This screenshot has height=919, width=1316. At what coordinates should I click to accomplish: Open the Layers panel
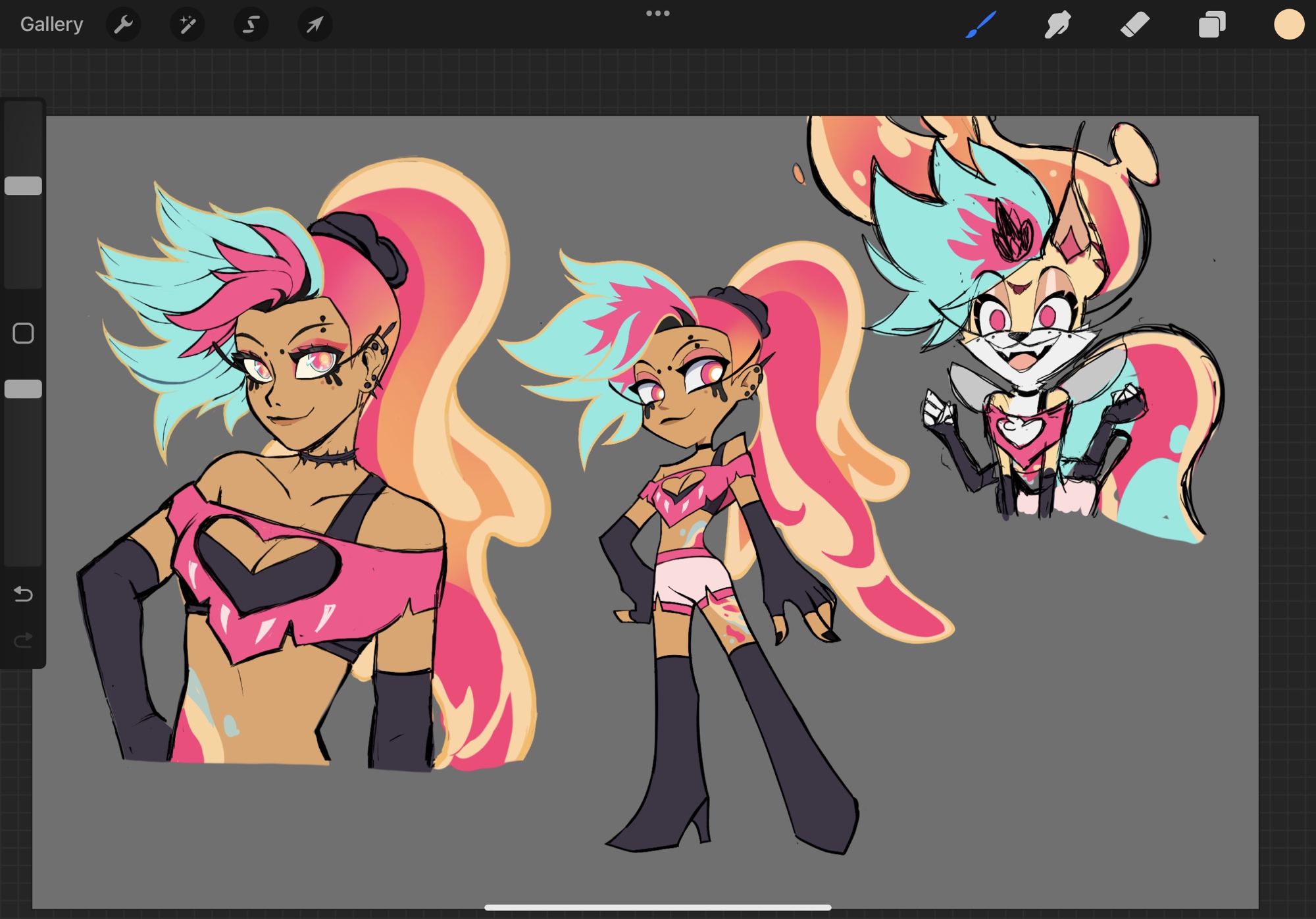pos(1211,25)
